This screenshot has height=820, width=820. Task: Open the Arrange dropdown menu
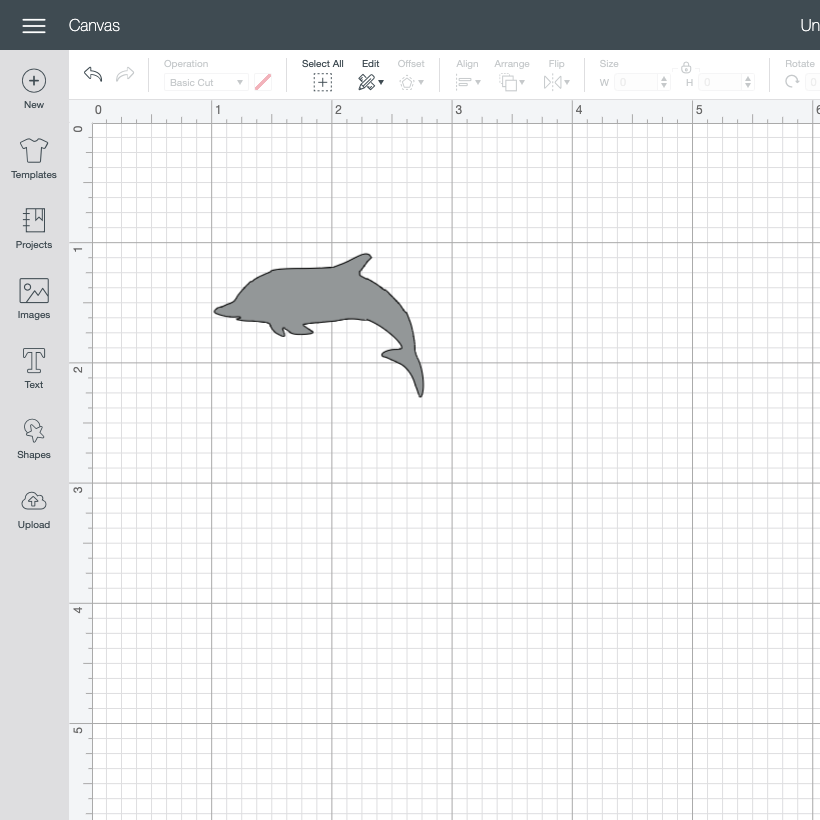[512, 82]
